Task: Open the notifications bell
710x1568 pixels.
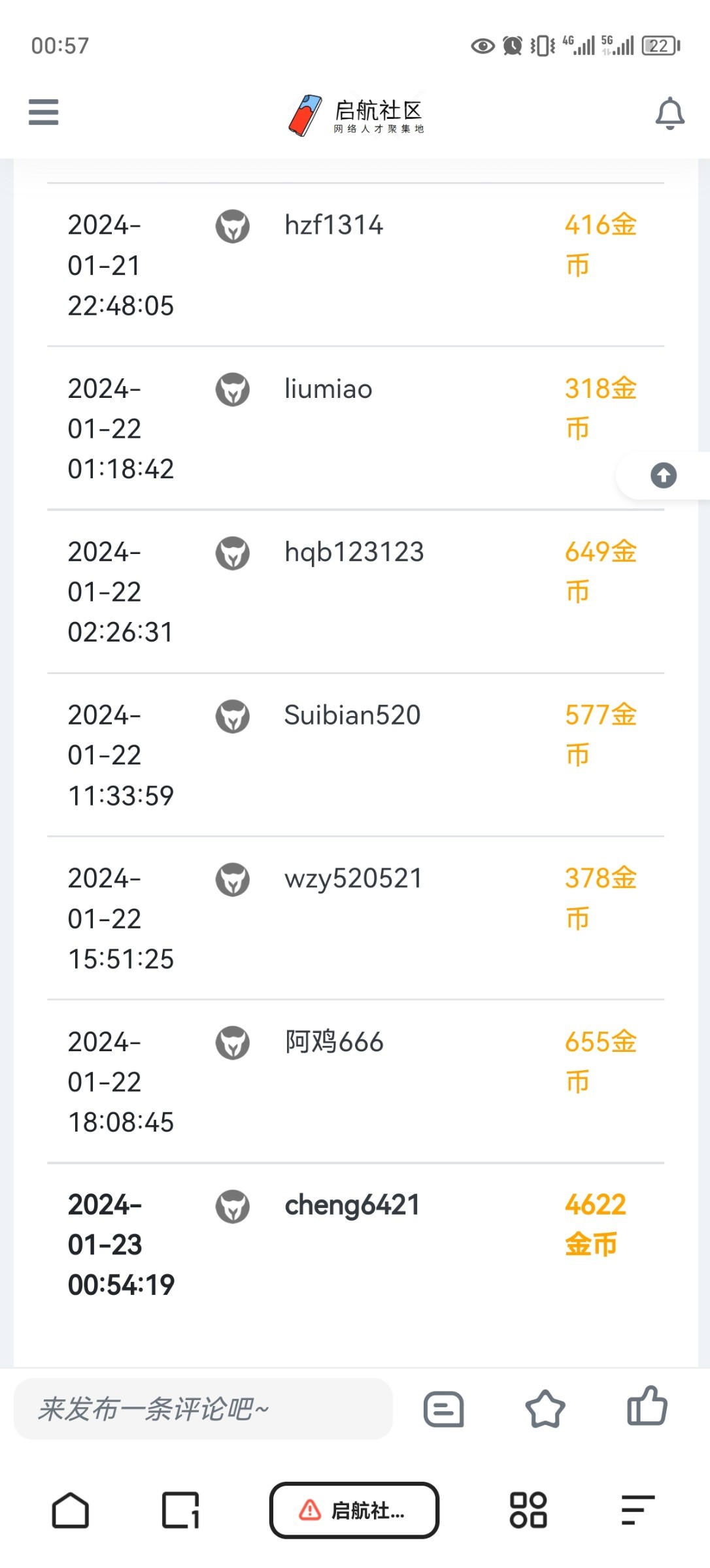Action: (x=669, y=113)
